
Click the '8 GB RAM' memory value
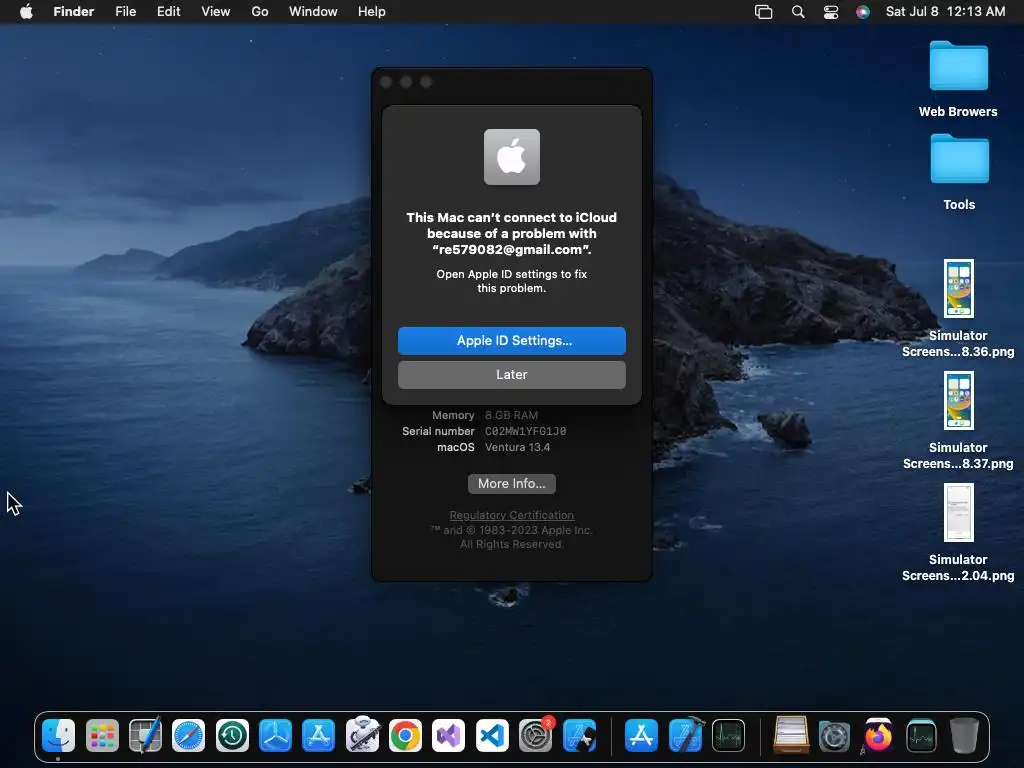(x=511, y=415)
